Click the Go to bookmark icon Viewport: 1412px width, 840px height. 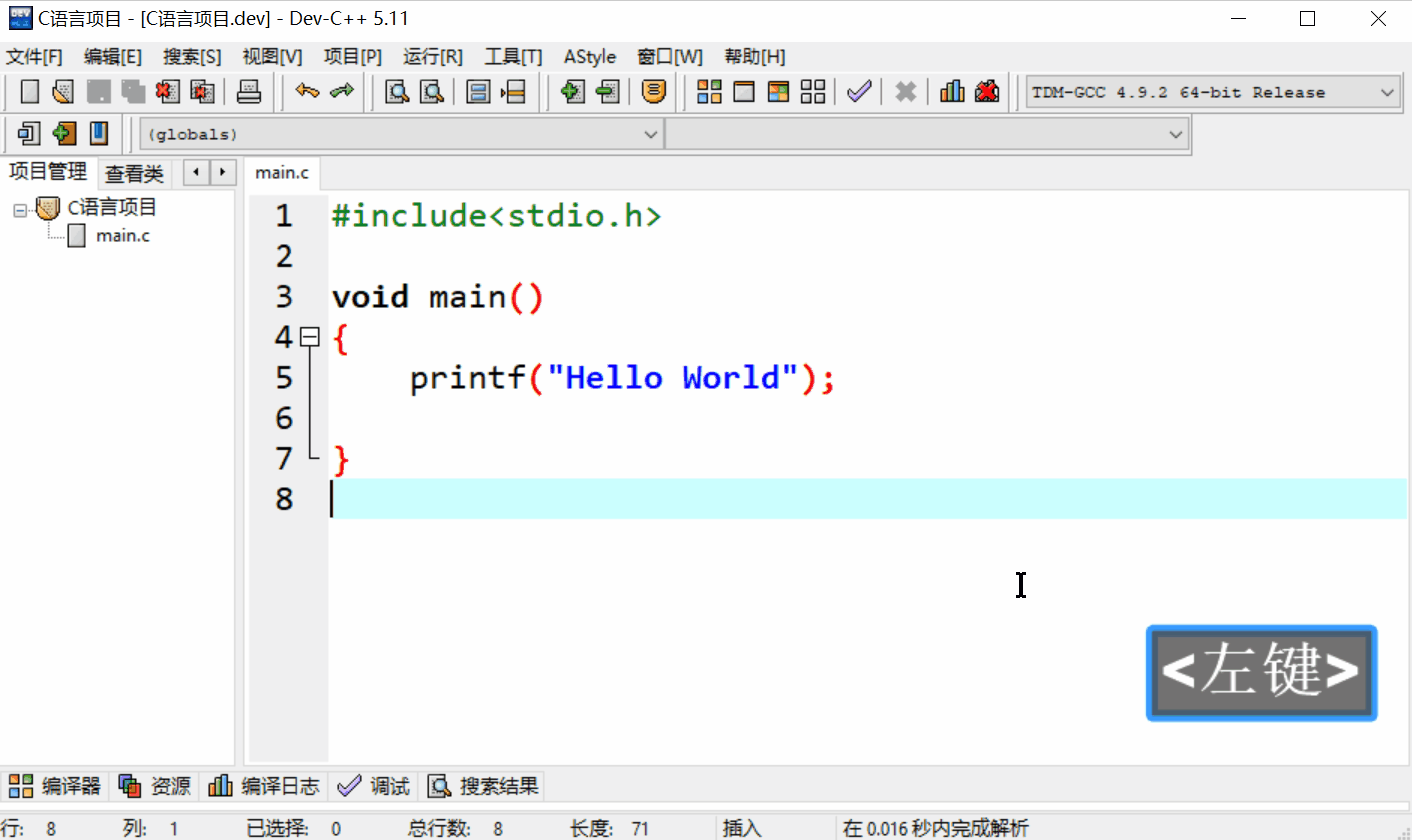coord(98,133)
